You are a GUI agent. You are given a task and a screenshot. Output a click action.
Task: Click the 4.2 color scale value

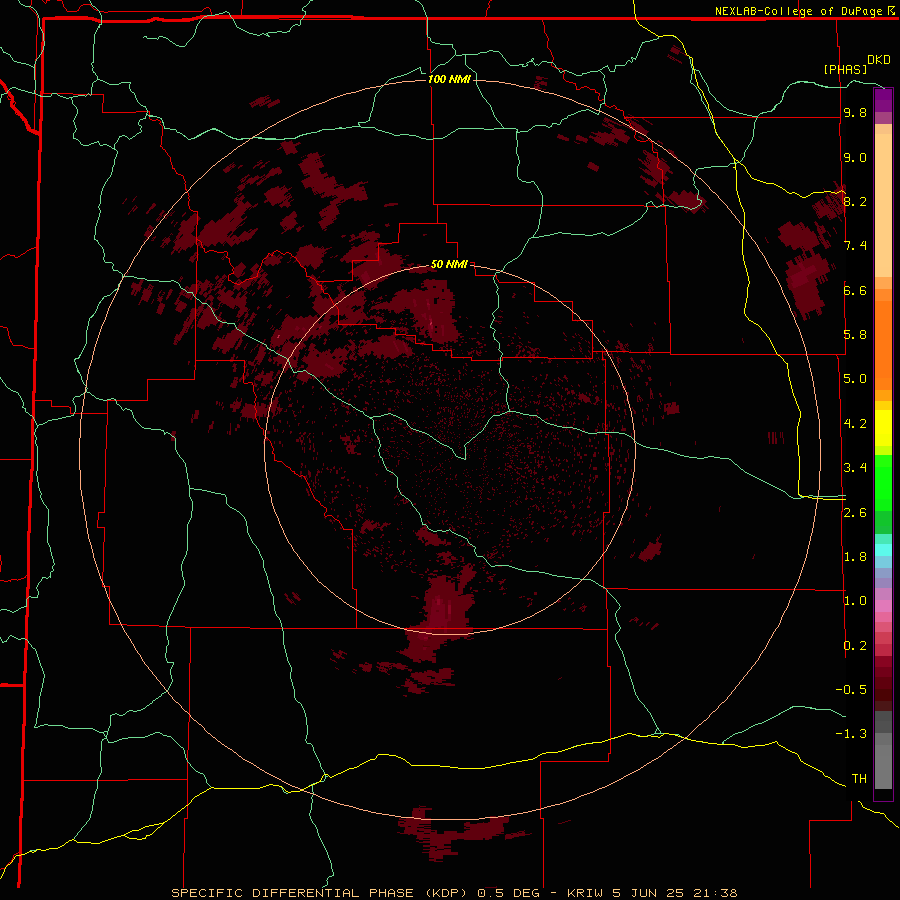(x=855, y=424)
